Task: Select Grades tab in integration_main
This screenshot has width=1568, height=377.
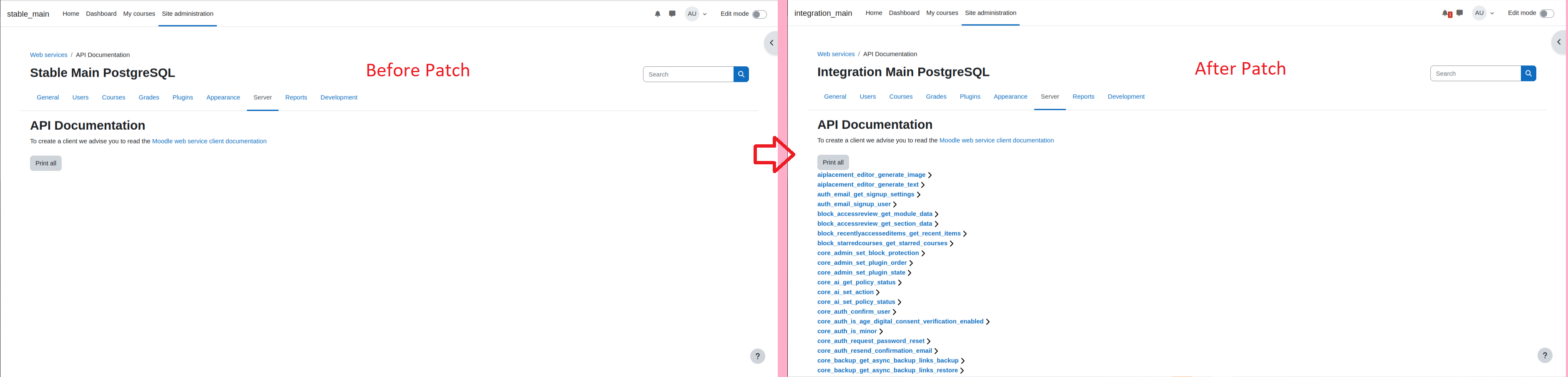Action: coord(936,97)
